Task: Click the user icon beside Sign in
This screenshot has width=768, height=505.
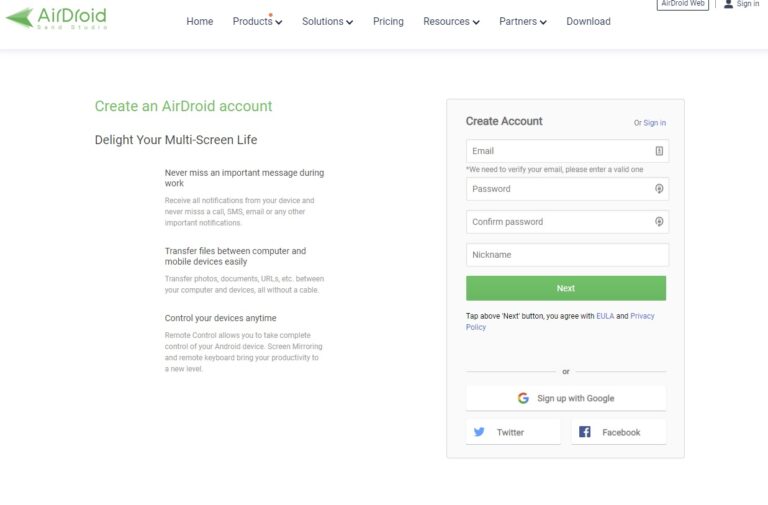Action: click(728, 4)
